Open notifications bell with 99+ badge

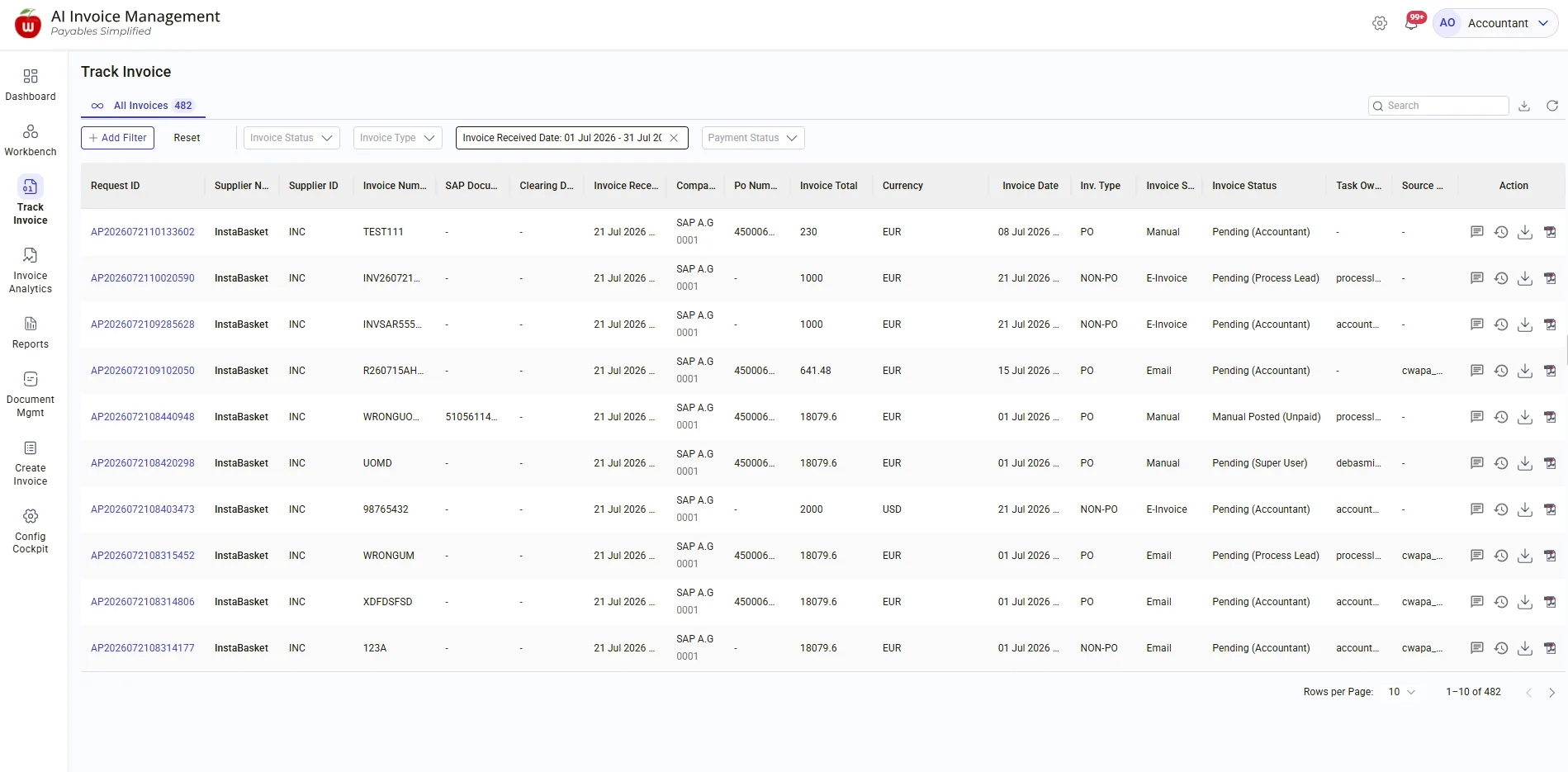(x=1412, y=22)
